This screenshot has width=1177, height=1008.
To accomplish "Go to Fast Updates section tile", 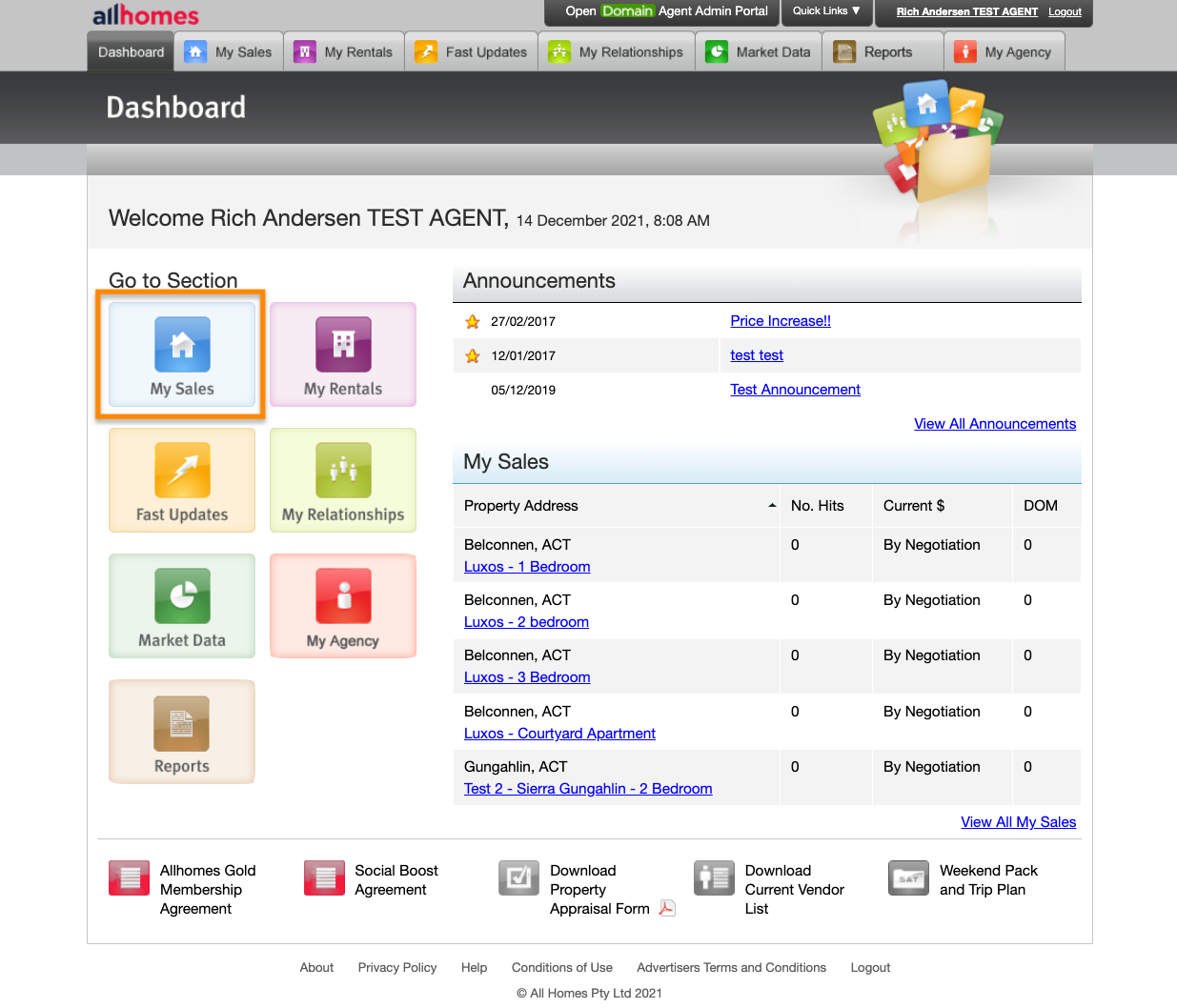I will (181, 480).
